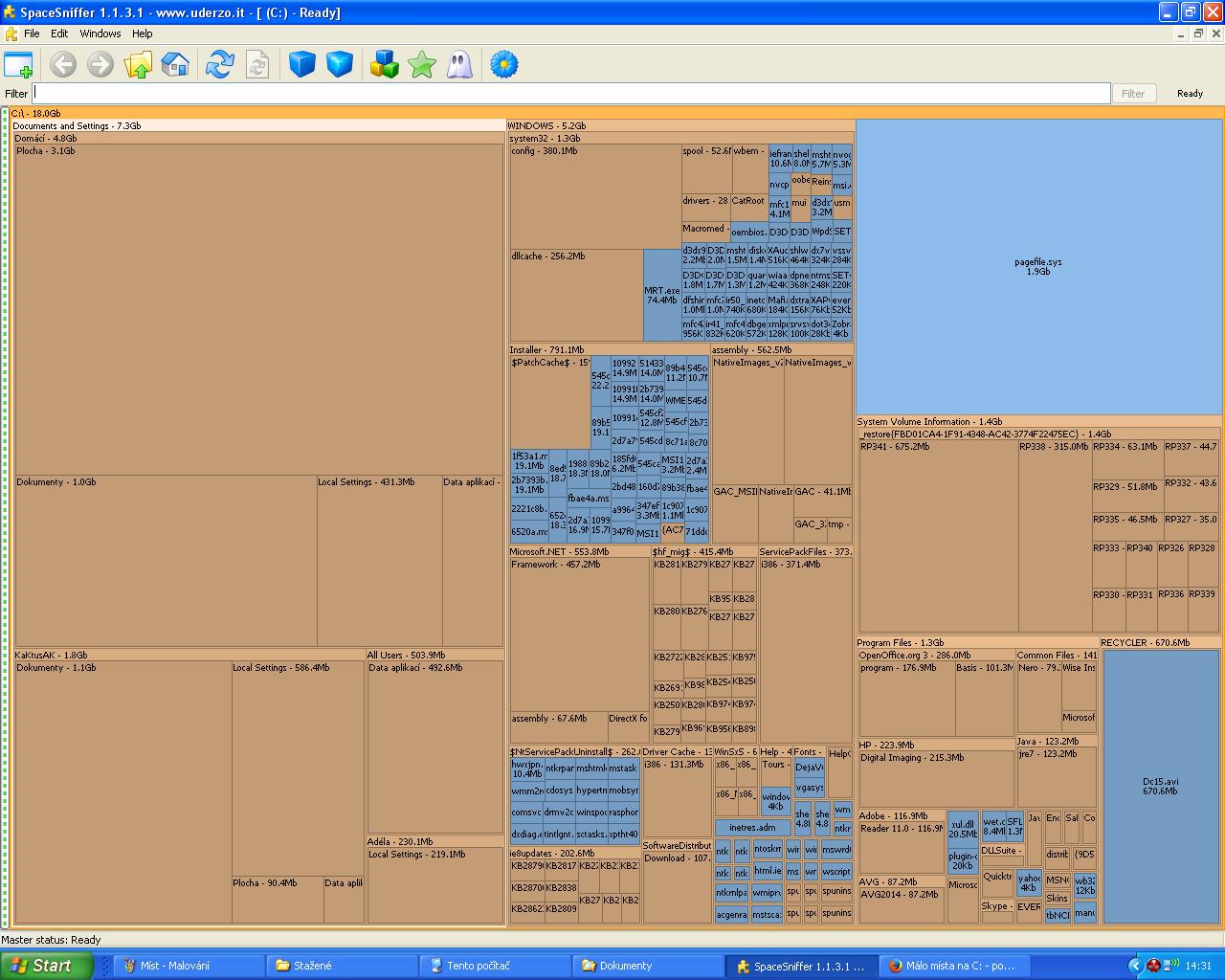Select the Digital Imaging - 215.3Mb folder
1225x980 pixels.
936,779
